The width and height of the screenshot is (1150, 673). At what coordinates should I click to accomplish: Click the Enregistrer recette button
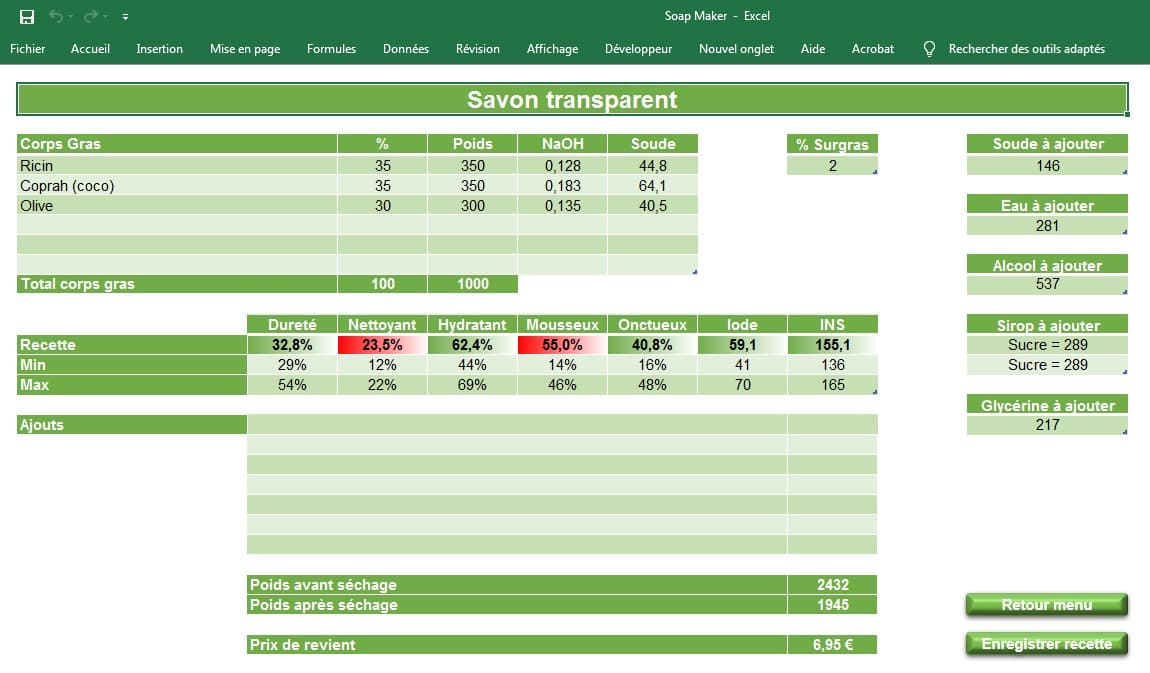coord(1046,644)
